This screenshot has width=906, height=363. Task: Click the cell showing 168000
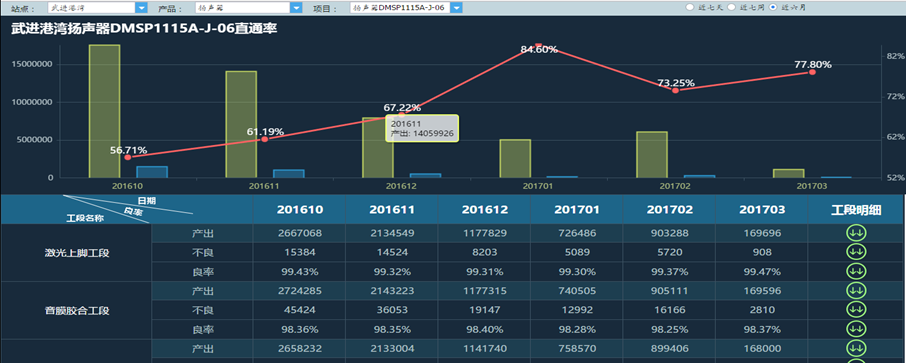tap(762, 349)
